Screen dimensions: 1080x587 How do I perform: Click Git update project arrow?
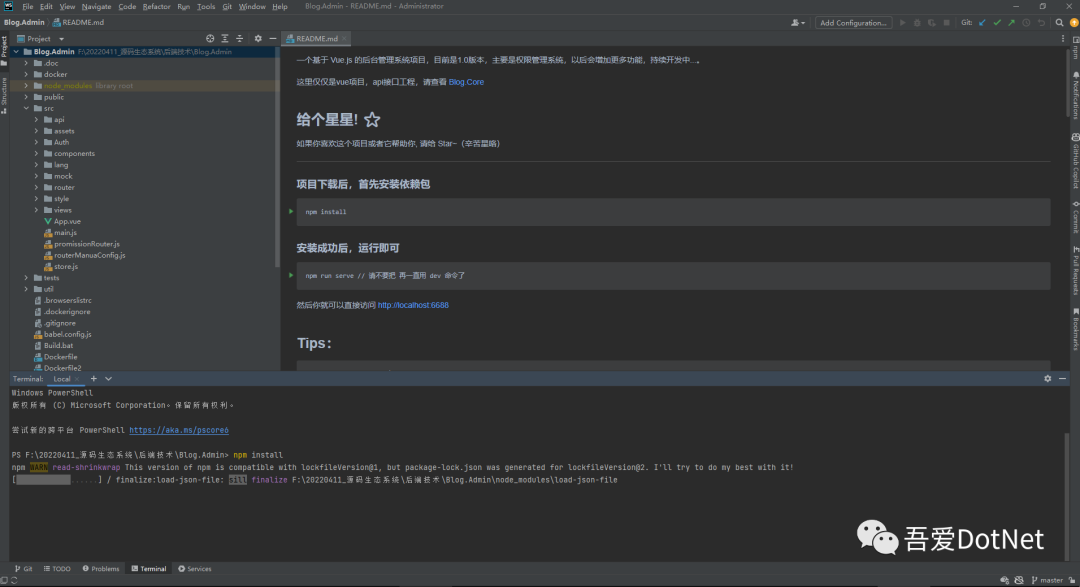[983, 23]
